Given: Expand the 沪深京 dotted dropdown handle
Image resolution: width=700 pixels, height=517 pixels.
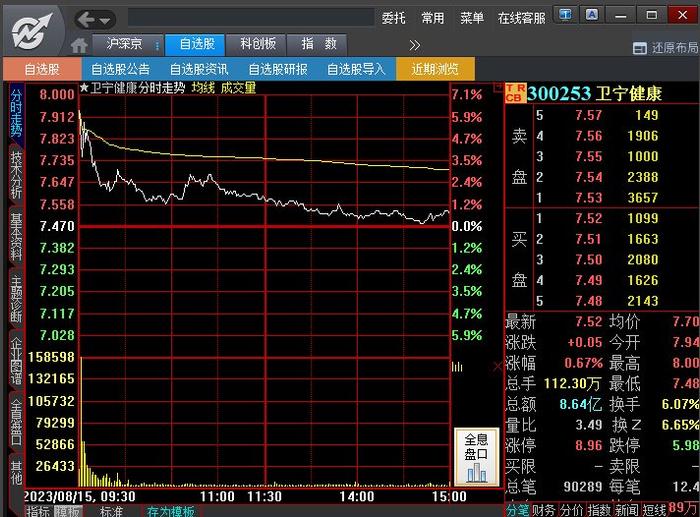Looking at the screenshot, I should 157,45.
